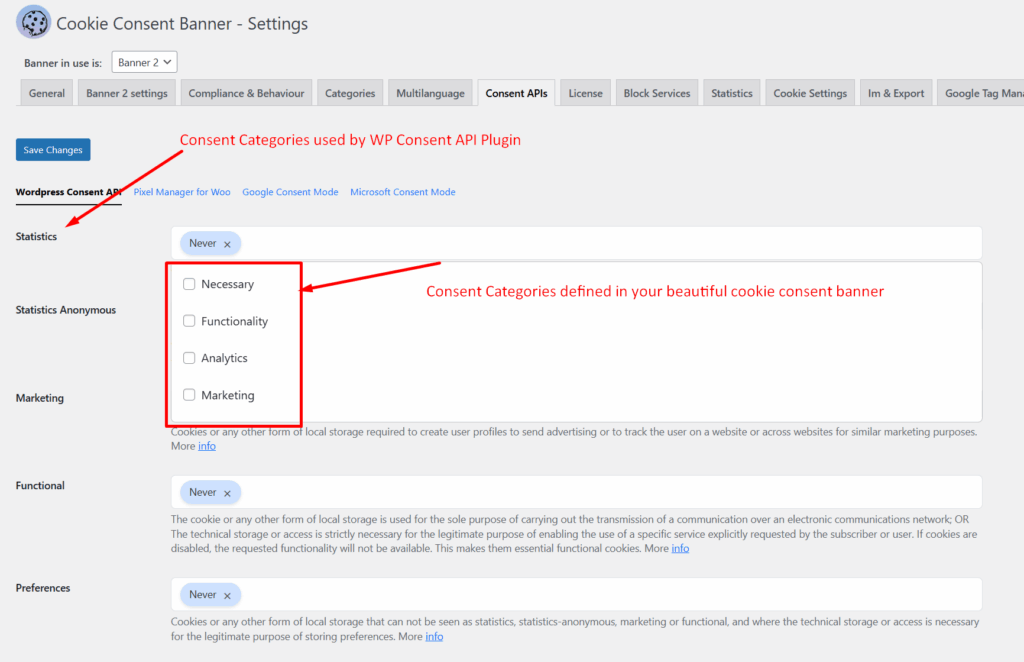Click inside the Preferences multi-select field
Image resolution: width=1024 pixels, height=662 pixels.
coord(577,594)
